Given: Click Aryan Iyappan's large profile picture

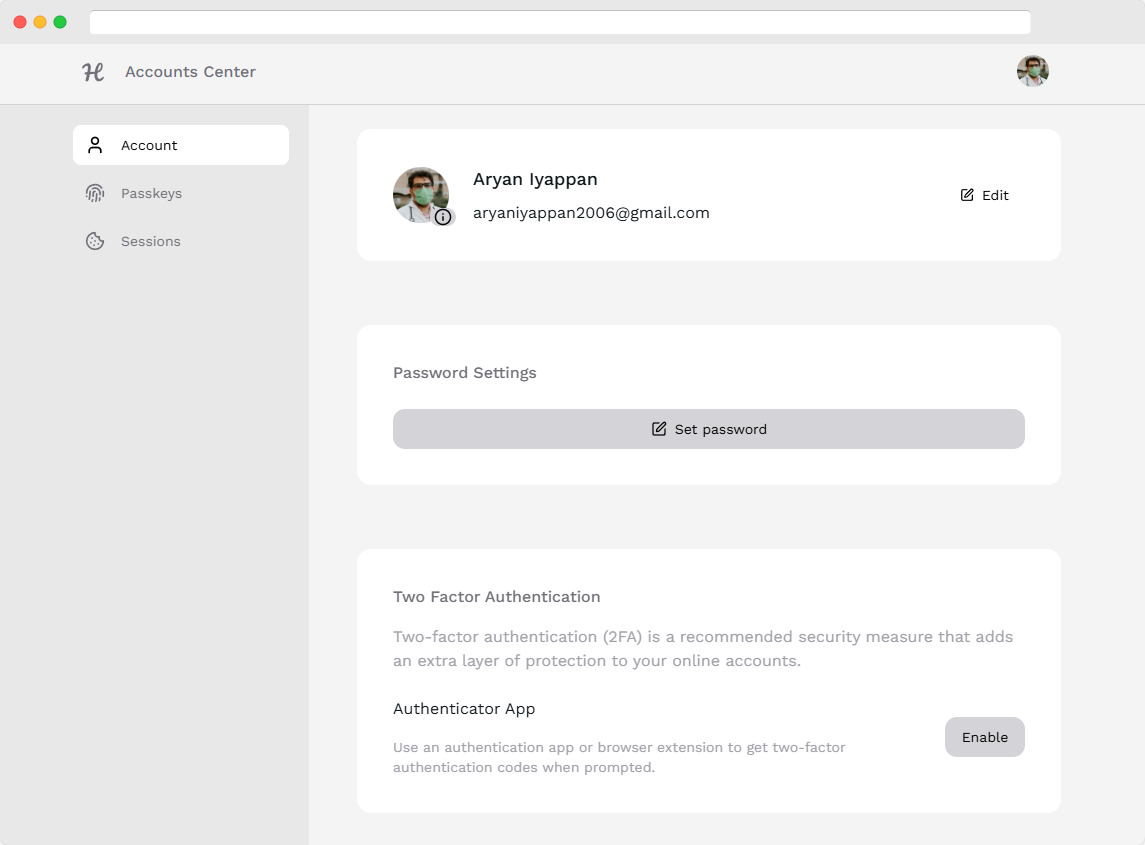Looking at the screenshot, I should click(x=419, y=193).
